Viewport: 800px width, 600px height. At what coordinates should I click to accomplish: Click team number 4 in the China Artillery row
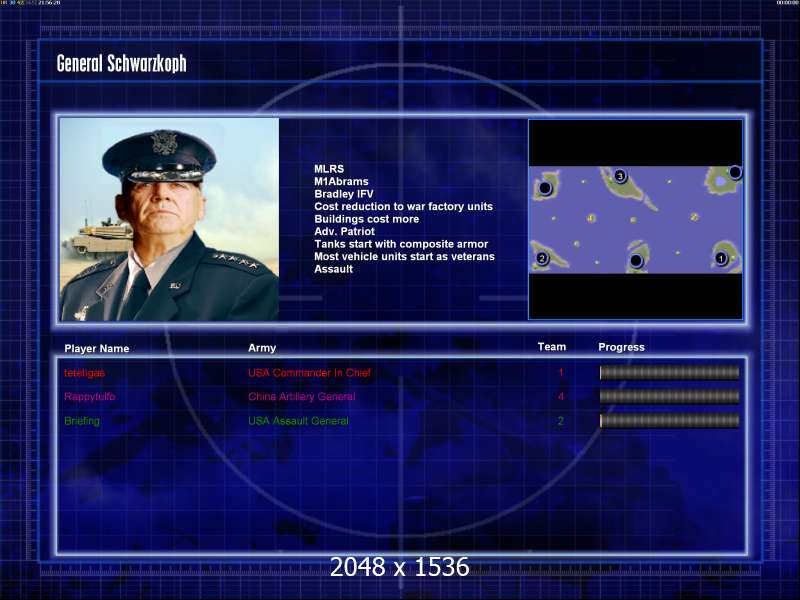(561, 396)
